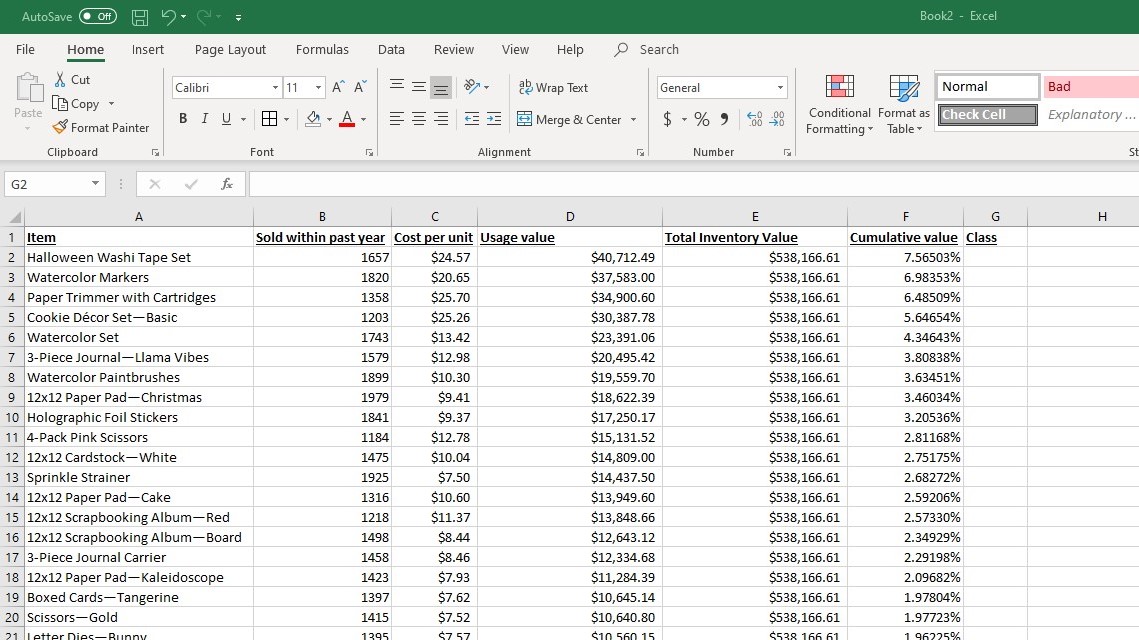Click the Undo arrow icon
Image resolution: width=1139 pixels, height=640 pixels.
point(169,16)
